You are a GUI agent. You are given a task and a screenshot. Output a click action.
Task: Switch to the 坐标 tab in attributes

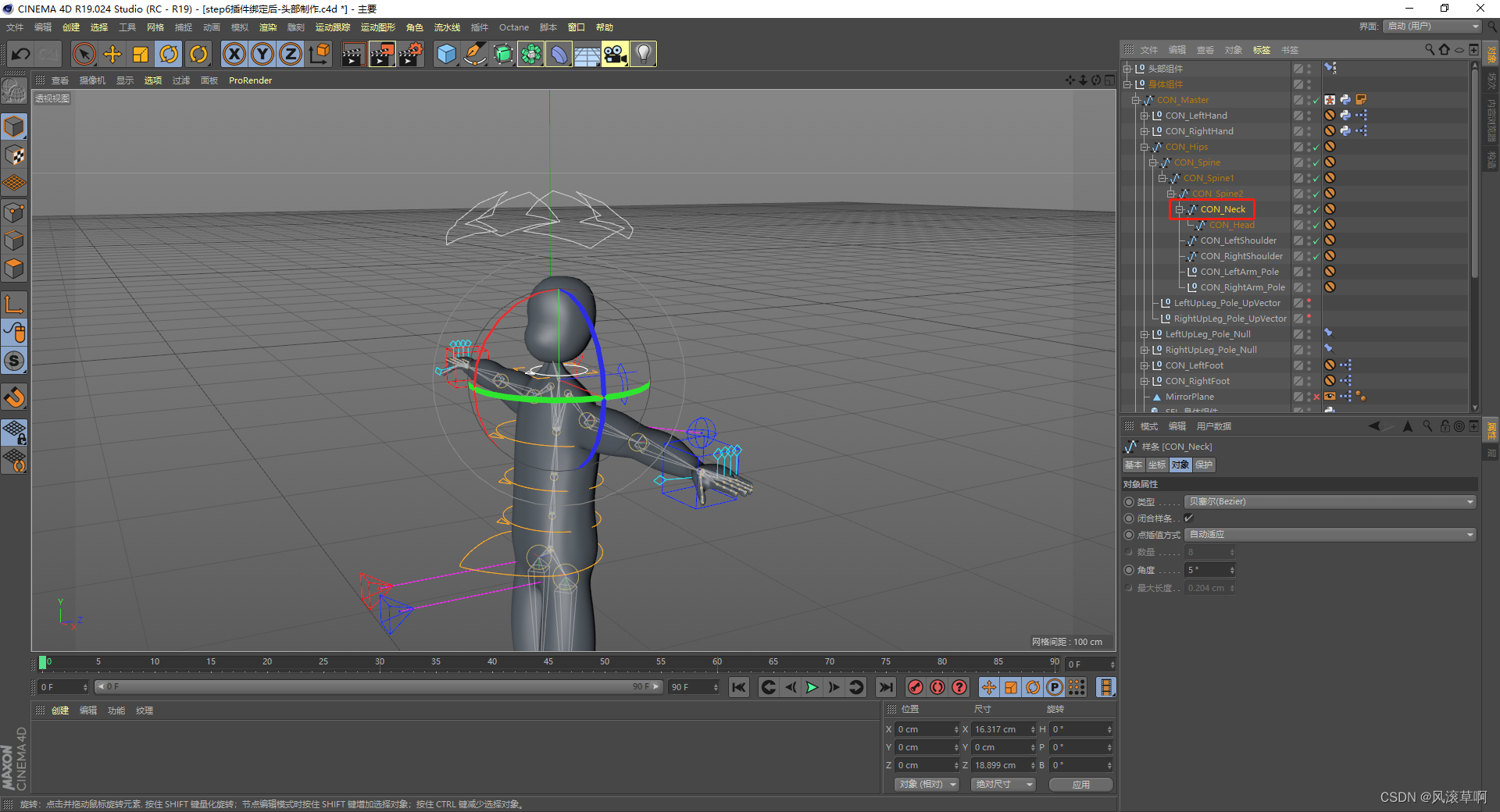click(1157, 465)
